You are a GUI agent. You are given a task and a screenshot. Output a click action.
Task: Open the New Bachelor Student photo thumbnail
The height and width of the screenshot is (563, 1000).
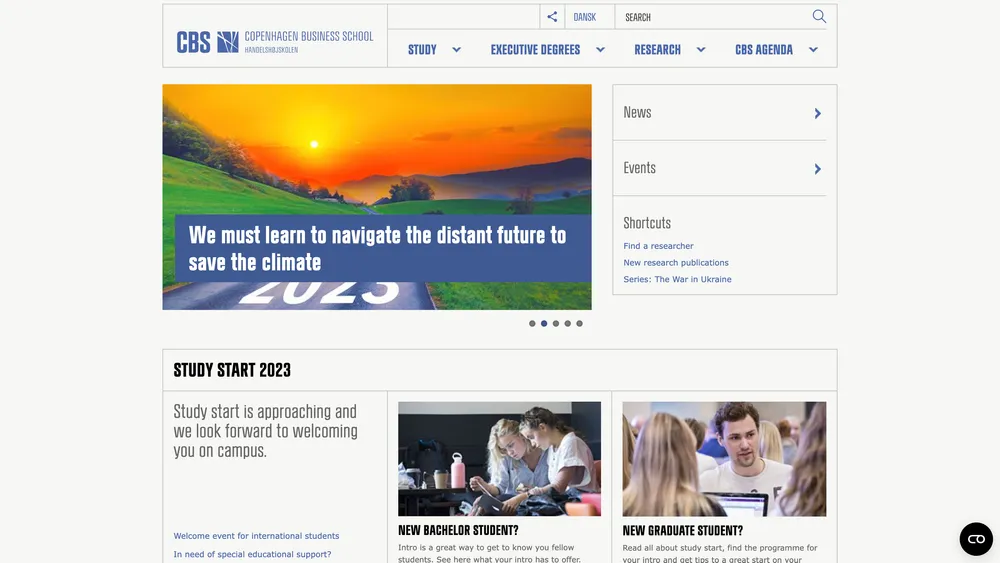[x=499, y=458]
